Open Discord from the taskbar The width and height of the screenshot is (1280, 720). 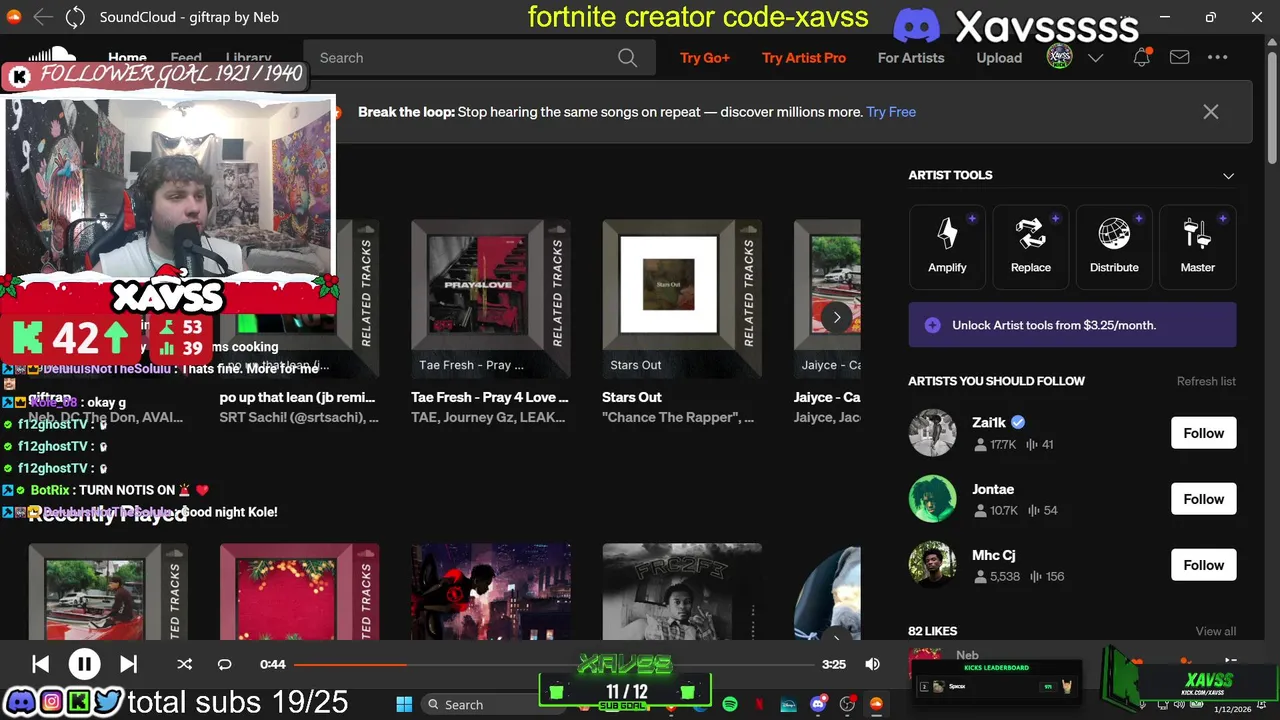pos(818,704)
